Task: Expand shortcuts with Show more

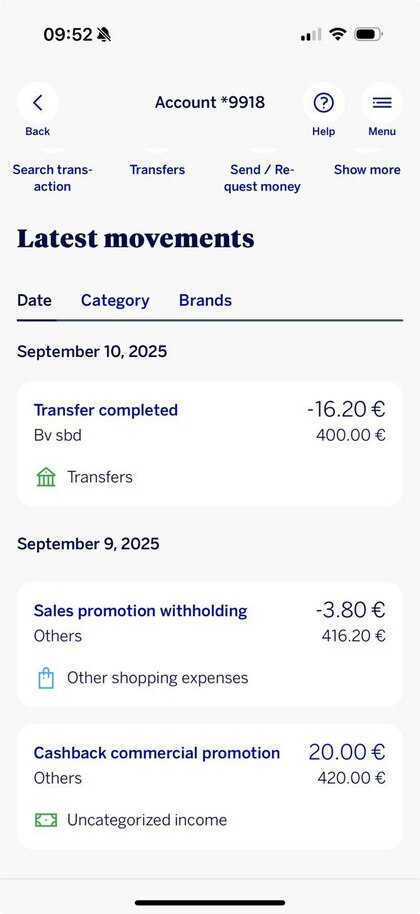Action: (x=367, y=170)
